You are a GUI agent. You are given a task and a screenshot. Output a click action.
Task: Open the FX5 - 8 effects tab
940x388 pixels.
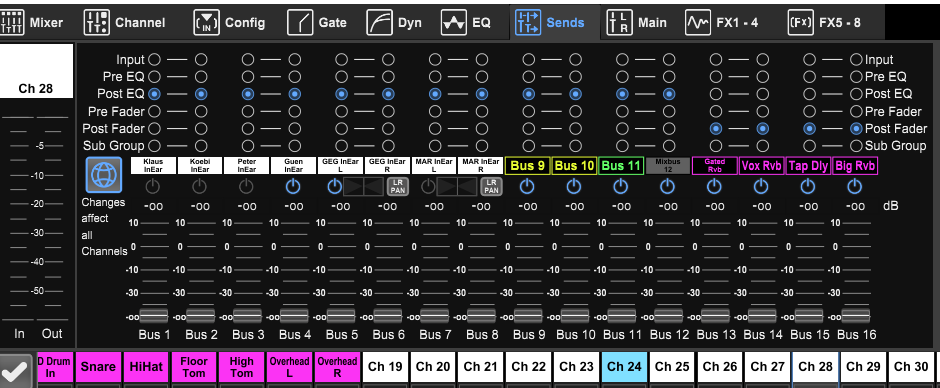pos(824,23)
